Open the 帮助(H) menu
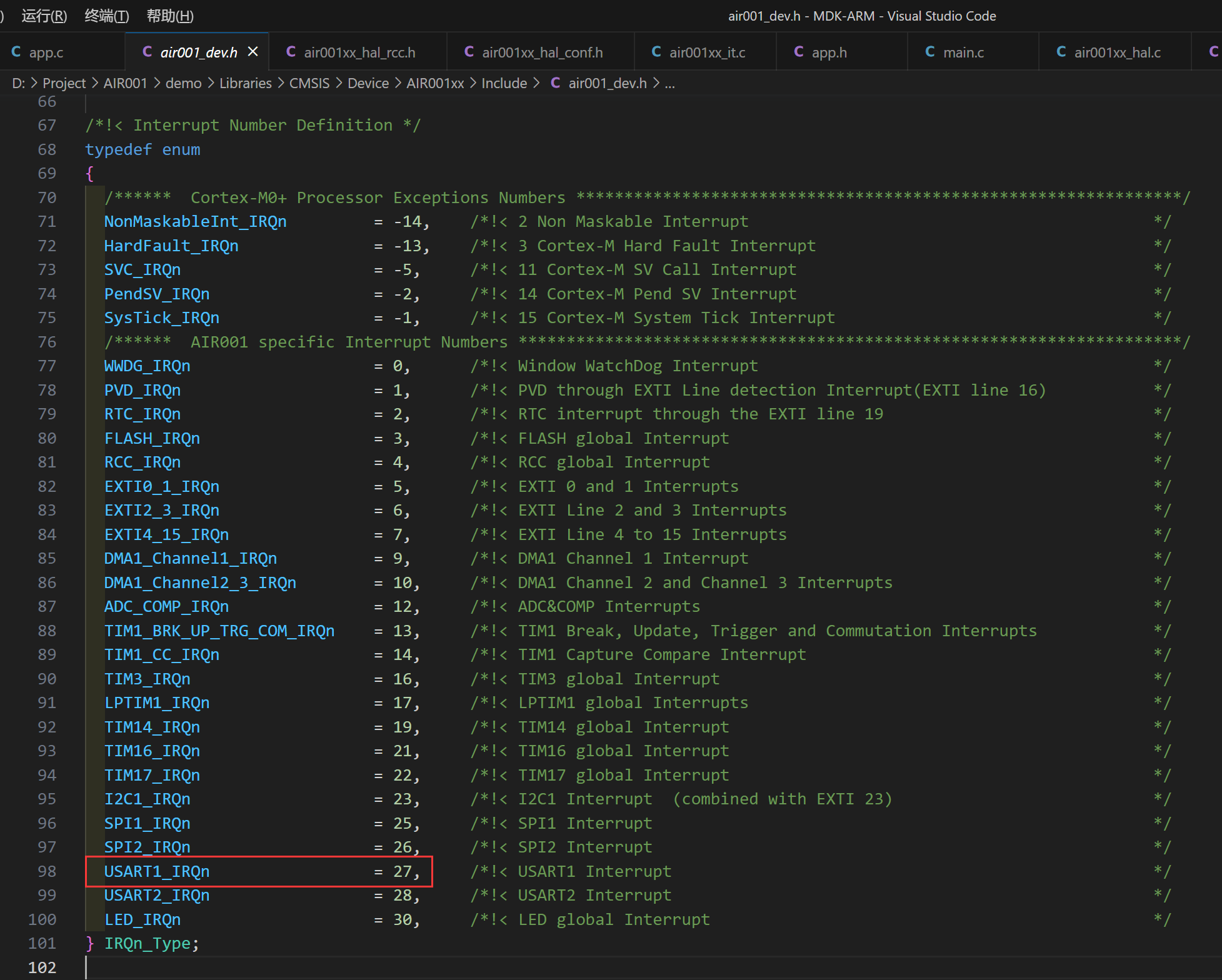 (x=170, y=16)
